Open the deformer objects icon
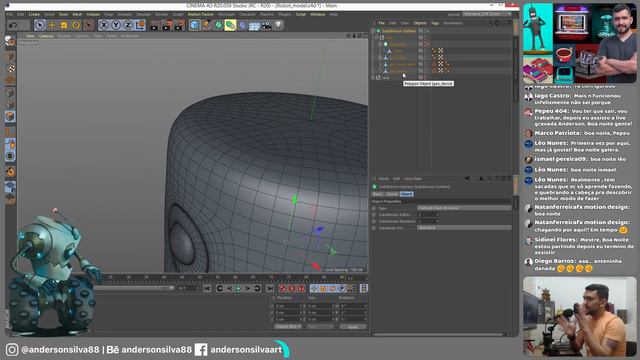Viewport: 640px width, 360px height. coord(242,26)
